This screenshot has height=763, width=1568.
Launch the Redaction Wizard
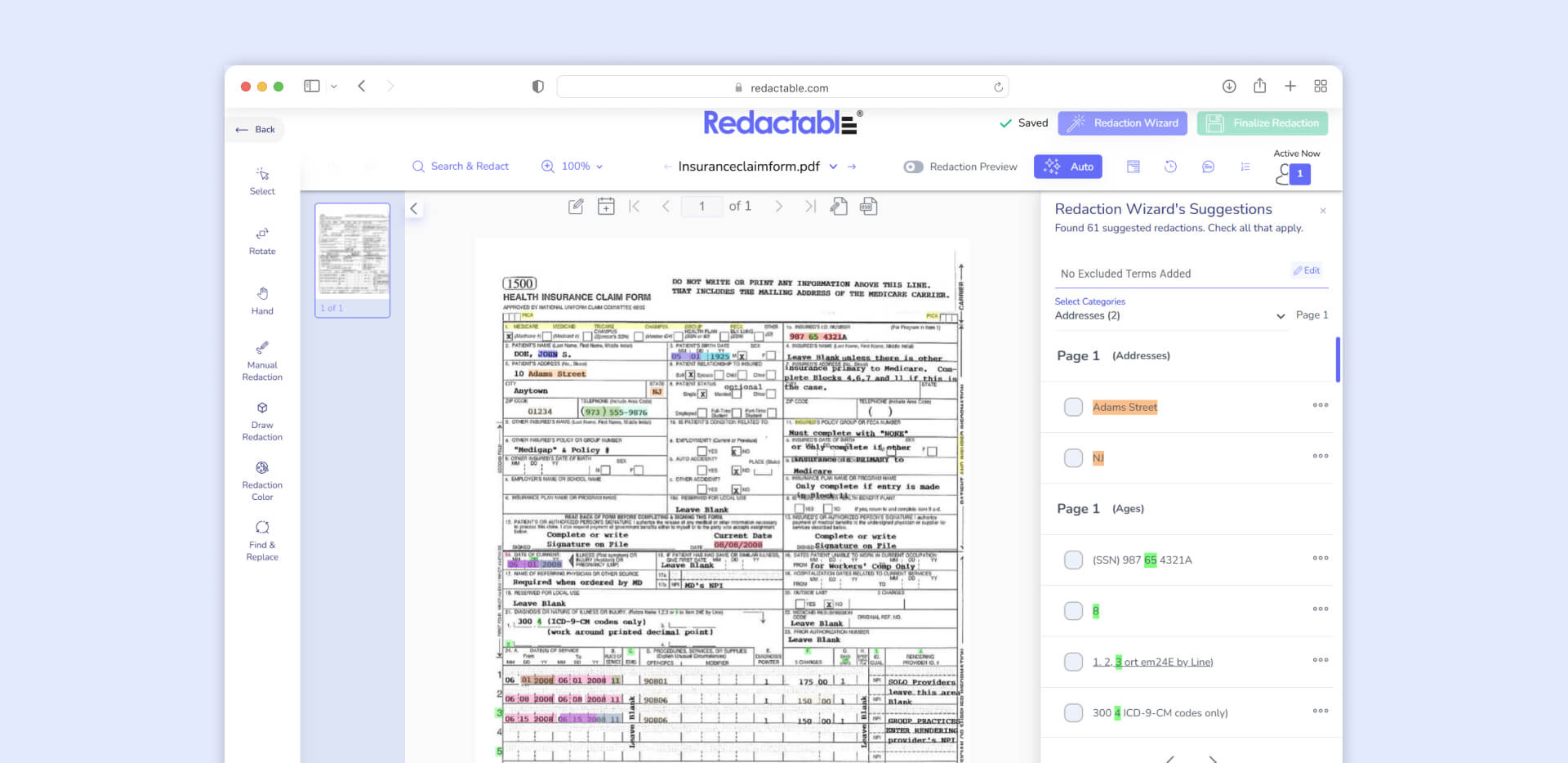pyautogui.click(x=1123, y=123)
